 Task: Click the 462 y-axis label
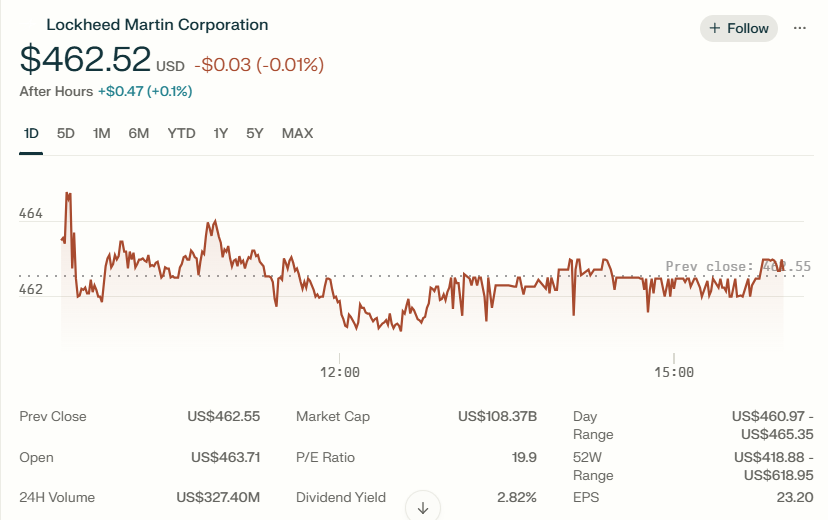pyautogui.click(x=31, y=289)
